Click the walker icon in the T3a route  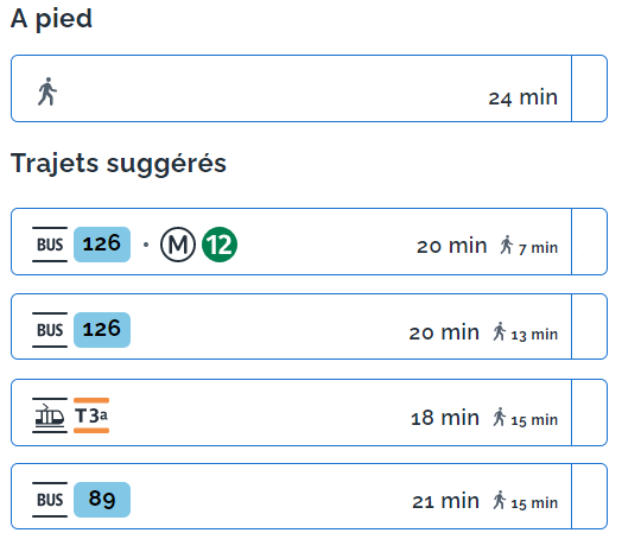pos(499,417)
